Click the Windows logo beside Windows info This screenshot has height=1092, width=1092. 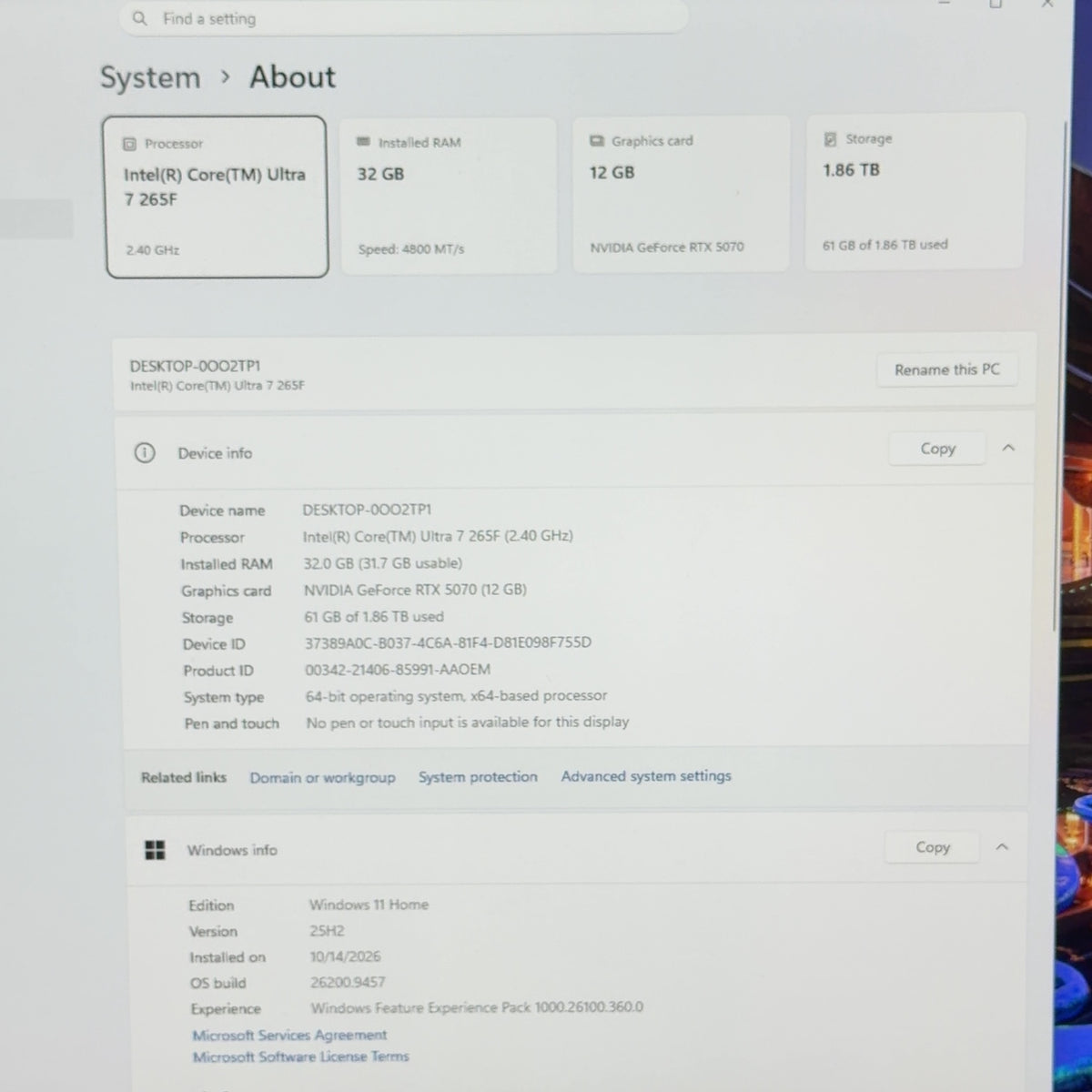[x=156, y=850]
